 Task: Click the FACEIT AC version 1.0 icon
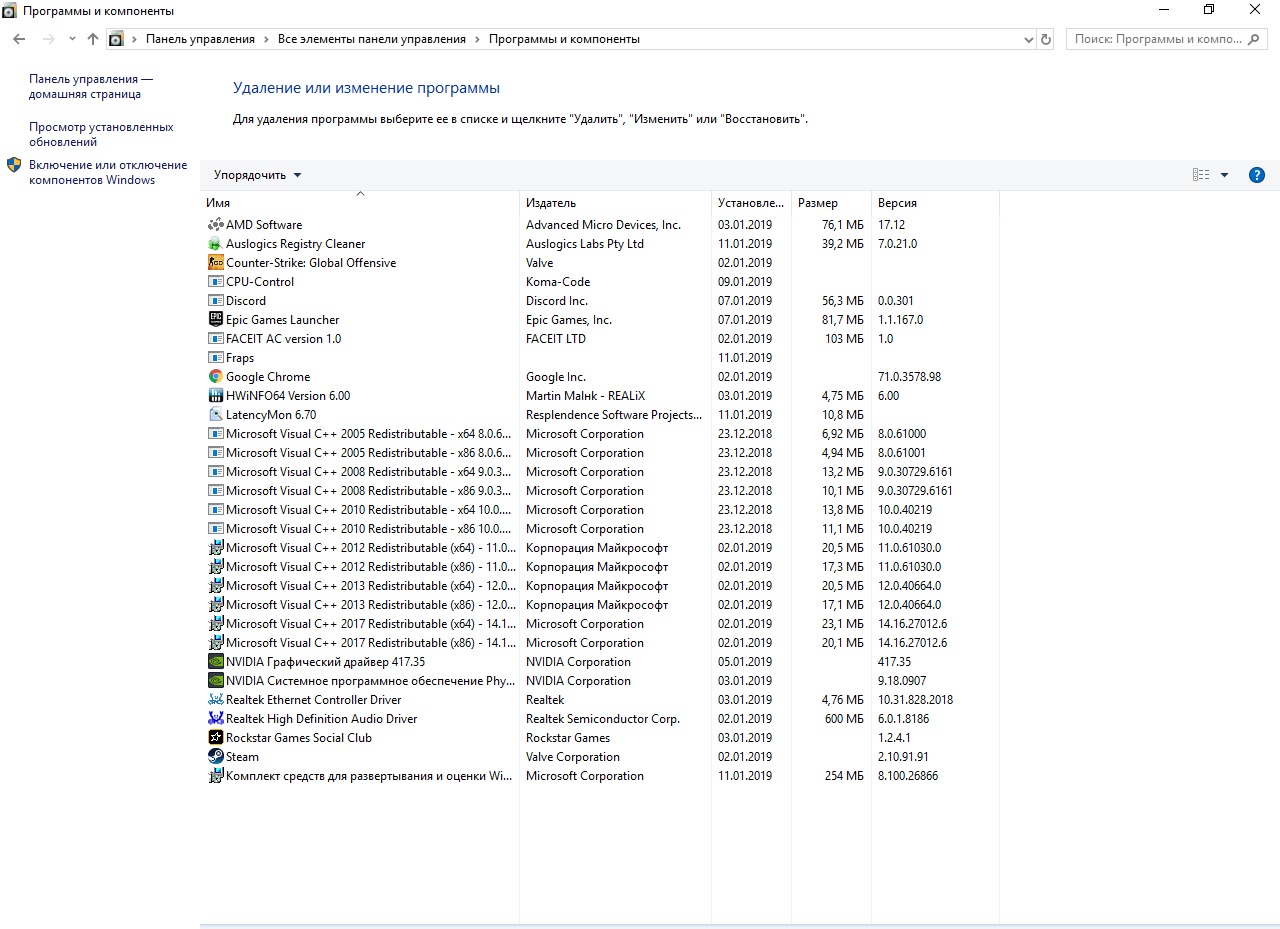pos(215,339)
